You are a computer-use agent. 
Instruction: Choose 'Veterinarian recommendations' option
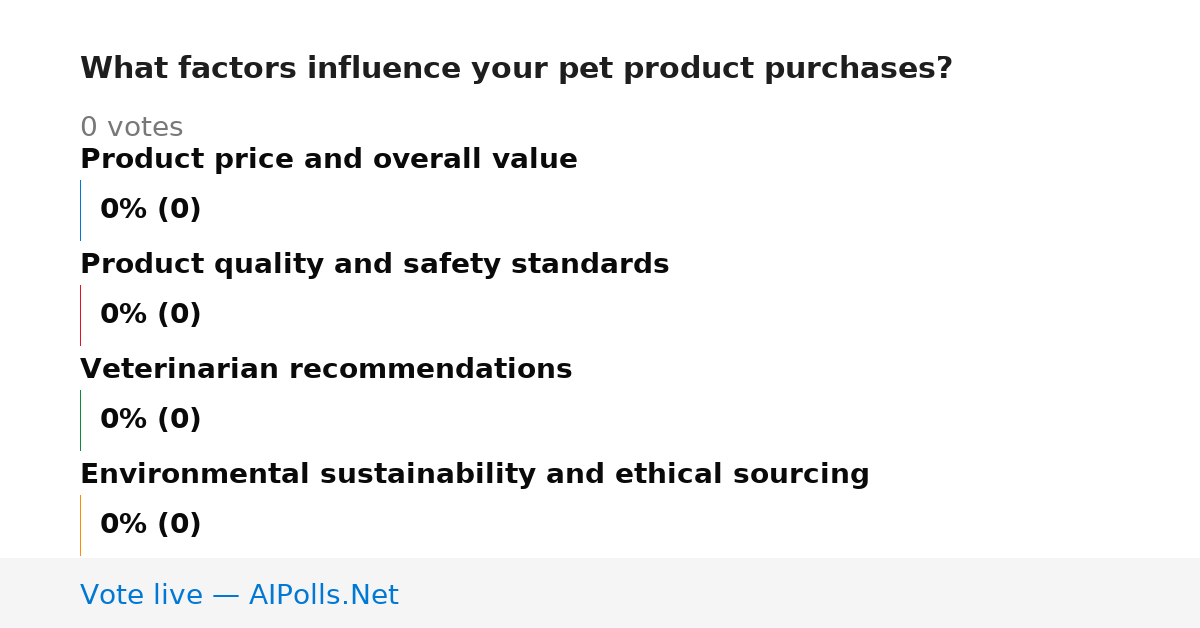pos(326,370)
